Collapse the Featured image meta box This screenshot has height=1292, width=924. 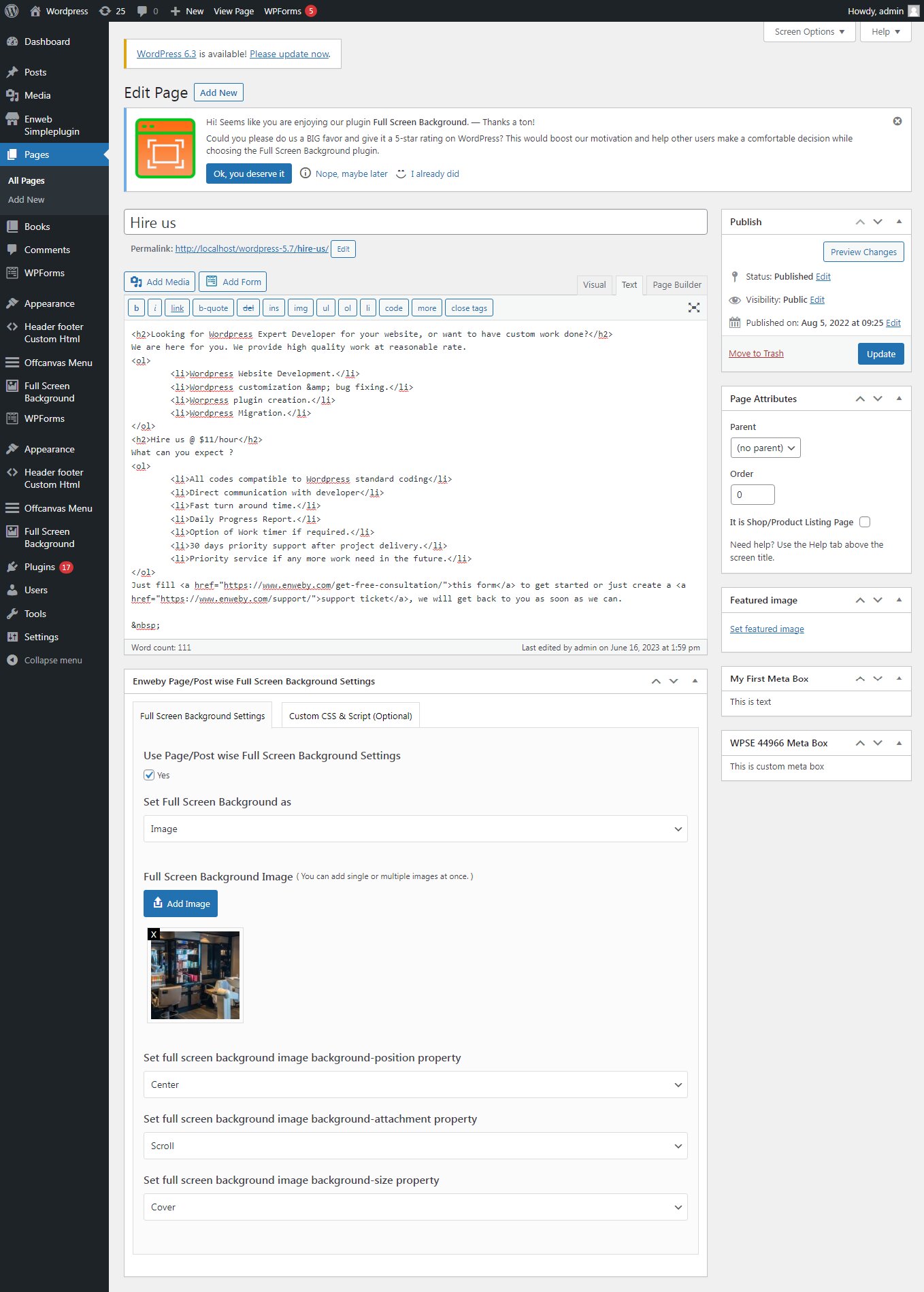click(x=899, y=599)
